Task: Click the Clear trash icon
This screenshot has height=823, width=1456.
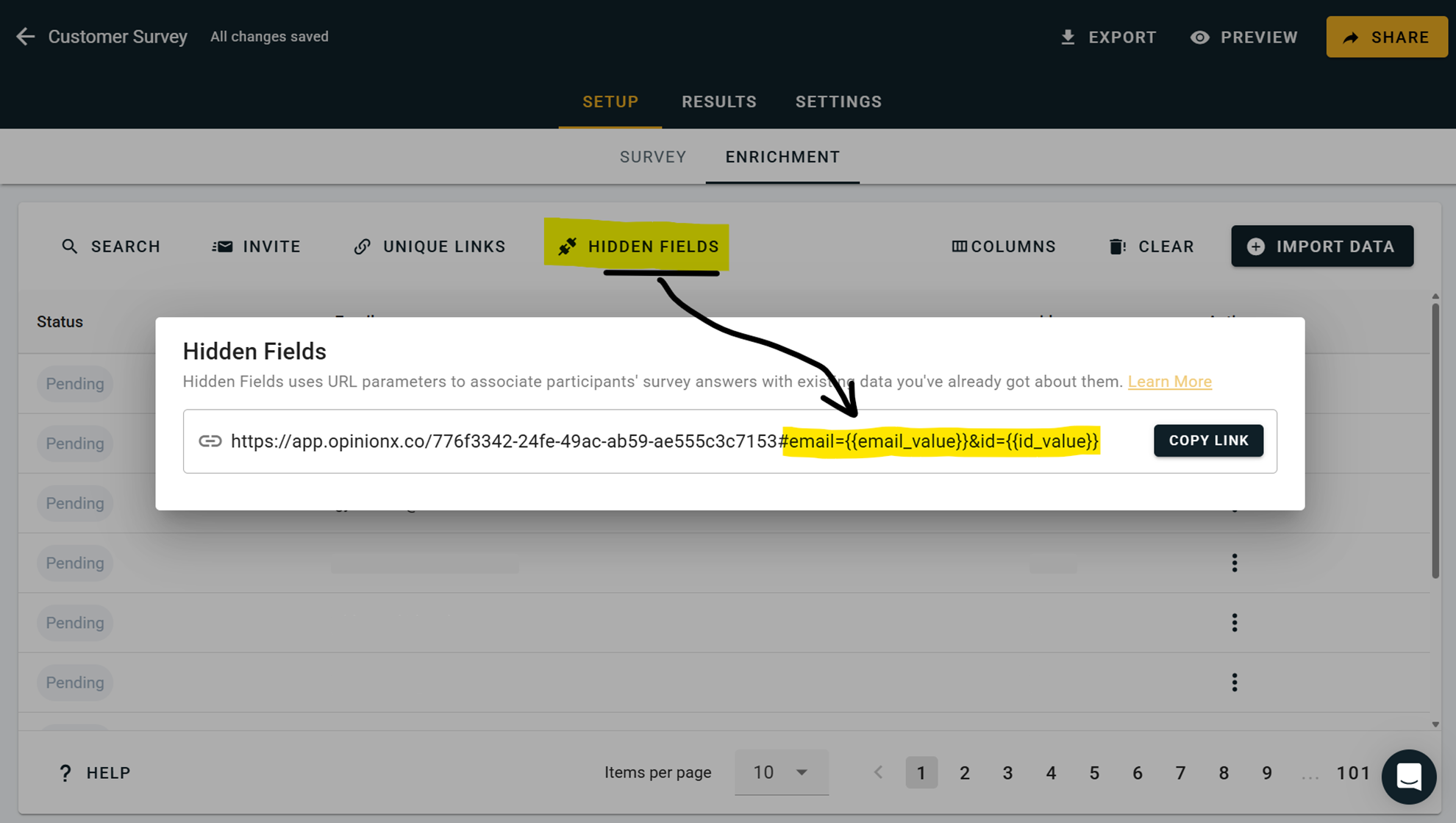Action: tap(1117, 246)
